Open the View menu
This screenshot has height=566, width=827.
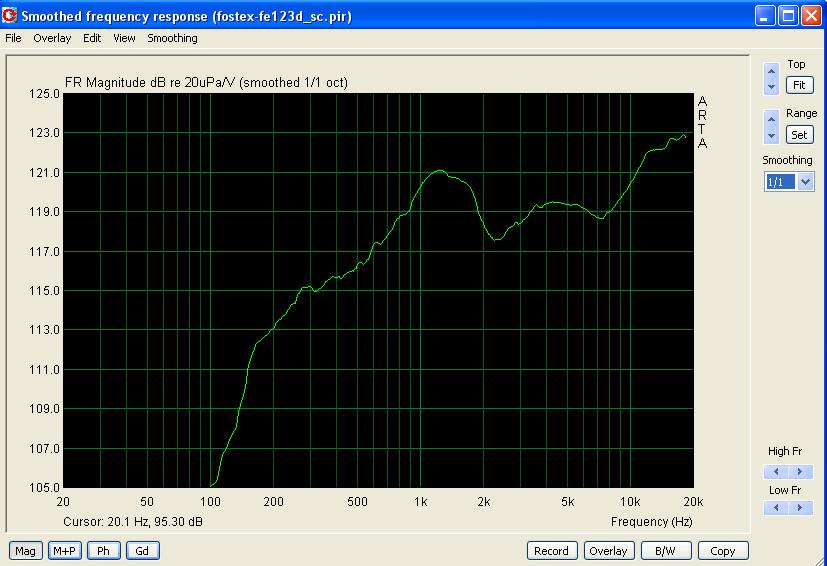click(124, 38)
